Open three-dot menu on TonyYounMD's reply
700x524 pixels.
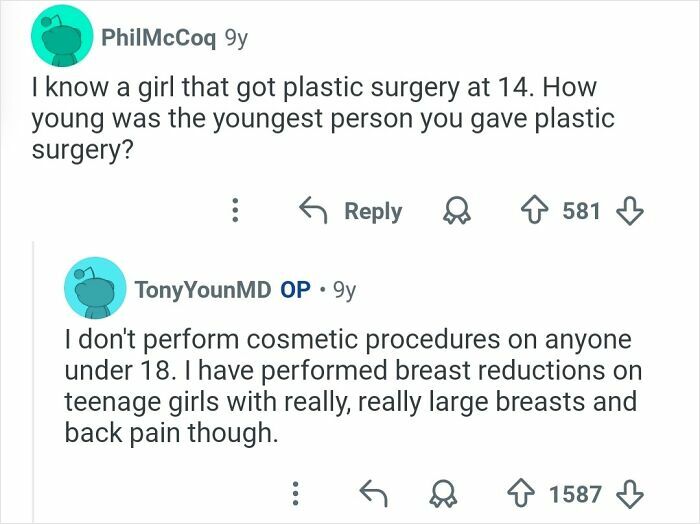295,493
